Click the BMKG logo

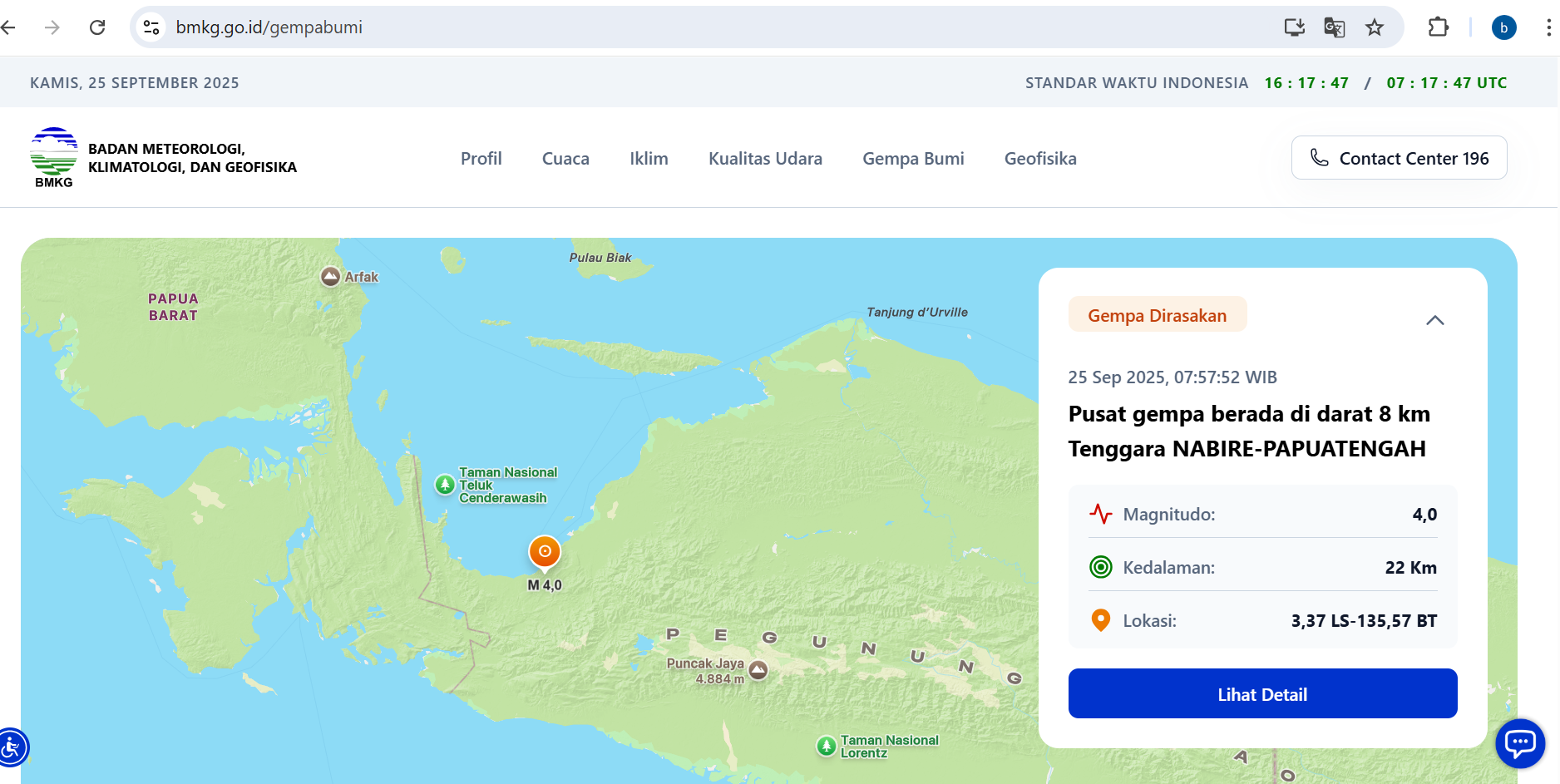coord(54,157)
